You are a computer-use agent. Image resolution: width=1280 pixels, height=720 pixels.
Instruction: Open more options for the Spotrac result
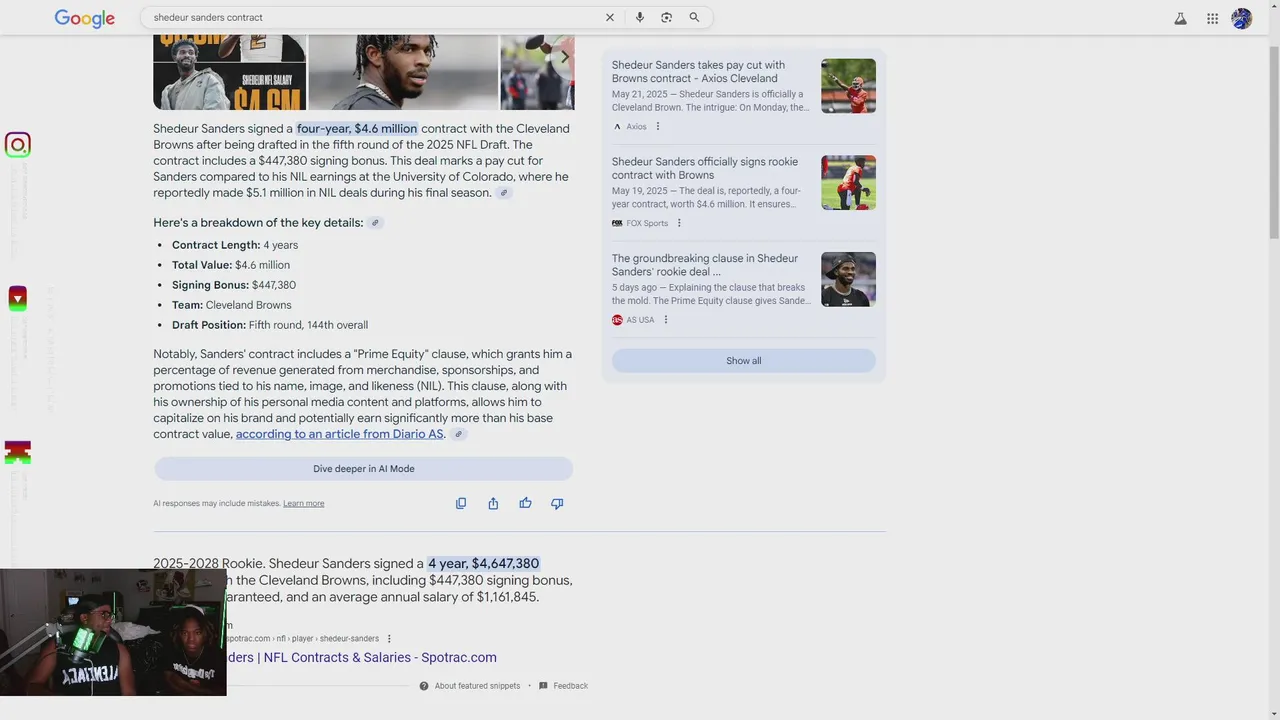(389, 638)
